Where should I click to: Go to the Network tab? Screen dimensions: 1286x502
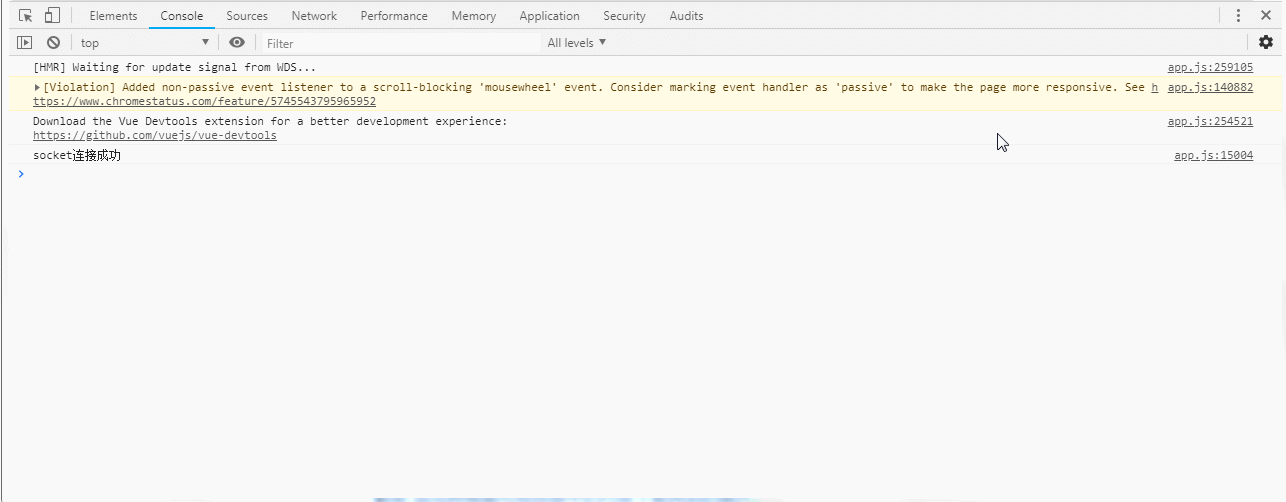click(314, 16)
